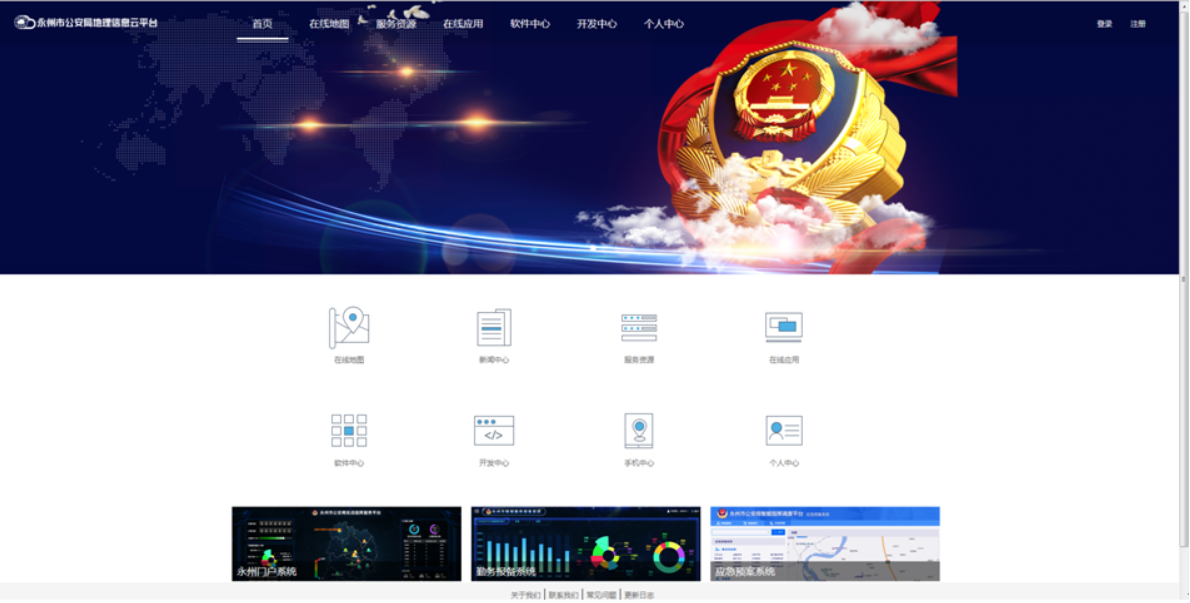Open the 新闻中心 document icon
Screen dimensions: 1190x603
coord(494,328)
